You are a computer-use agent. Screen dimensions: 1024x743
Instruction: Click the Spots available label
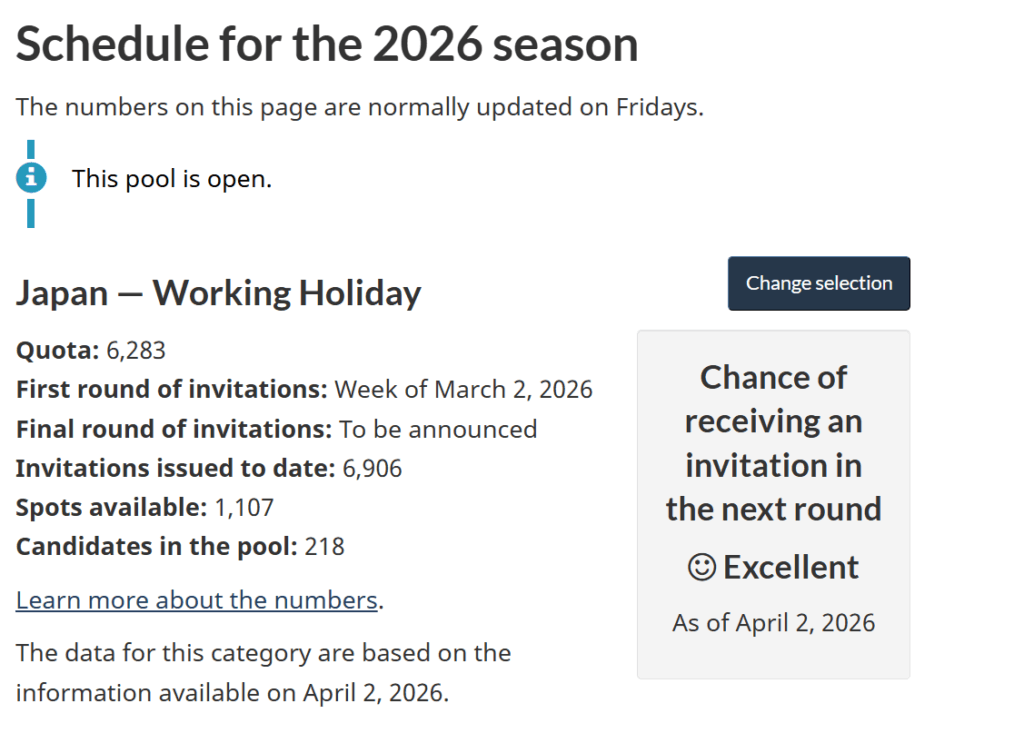tap(111, 507)
